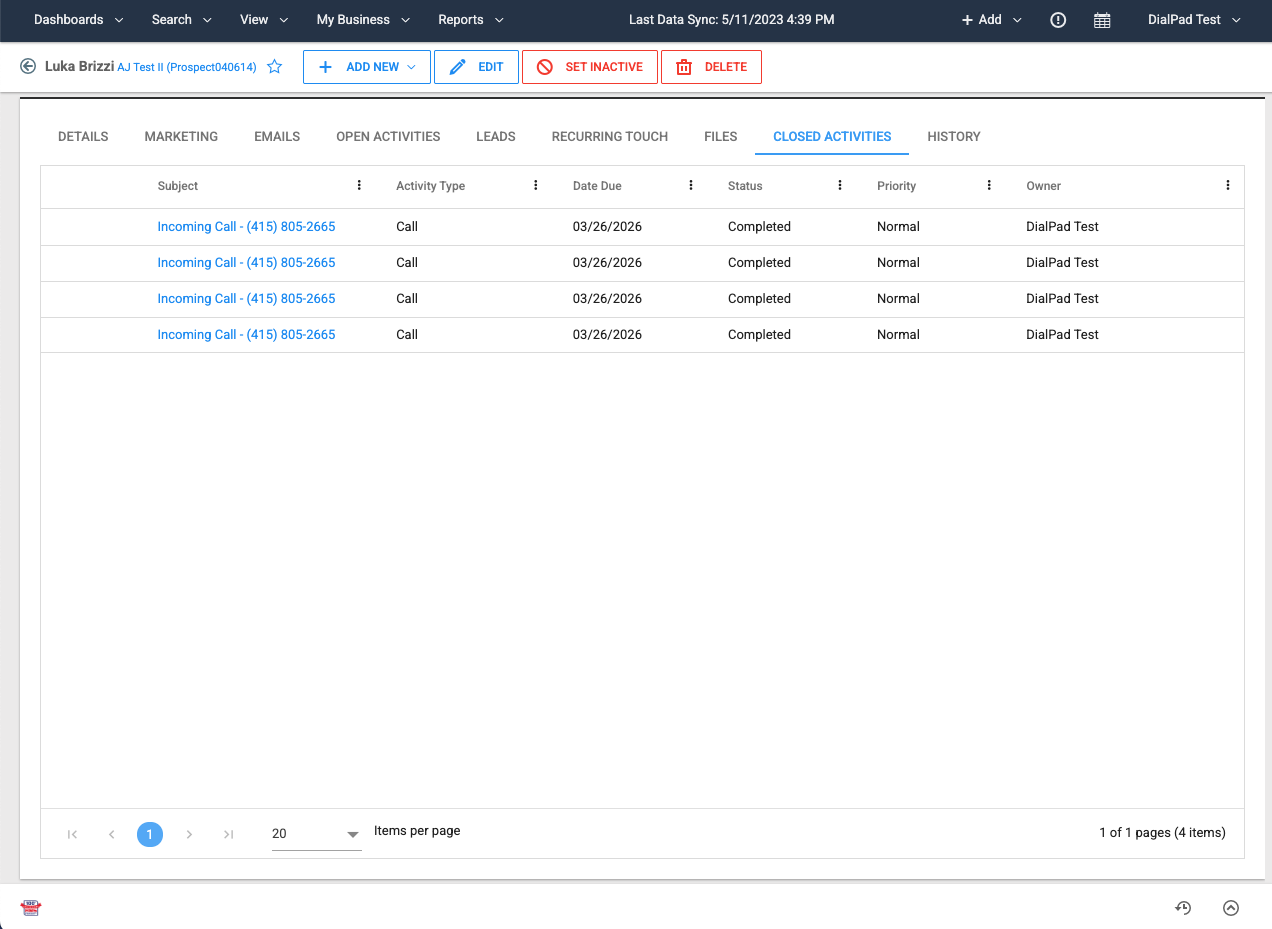Switch to the Marketing tab
Image resolution: width=1272 pixels, height=929 pixels.
point(181,136)
